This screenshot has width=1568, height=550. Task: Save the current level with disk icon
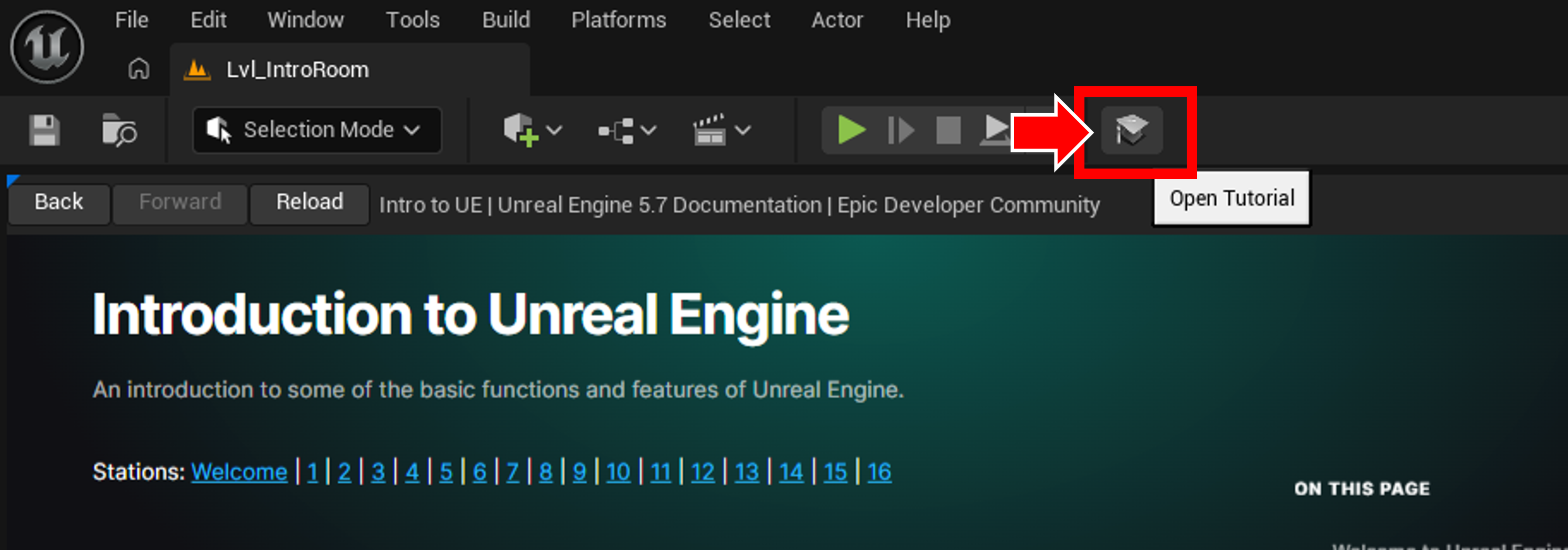click(44, 130)
